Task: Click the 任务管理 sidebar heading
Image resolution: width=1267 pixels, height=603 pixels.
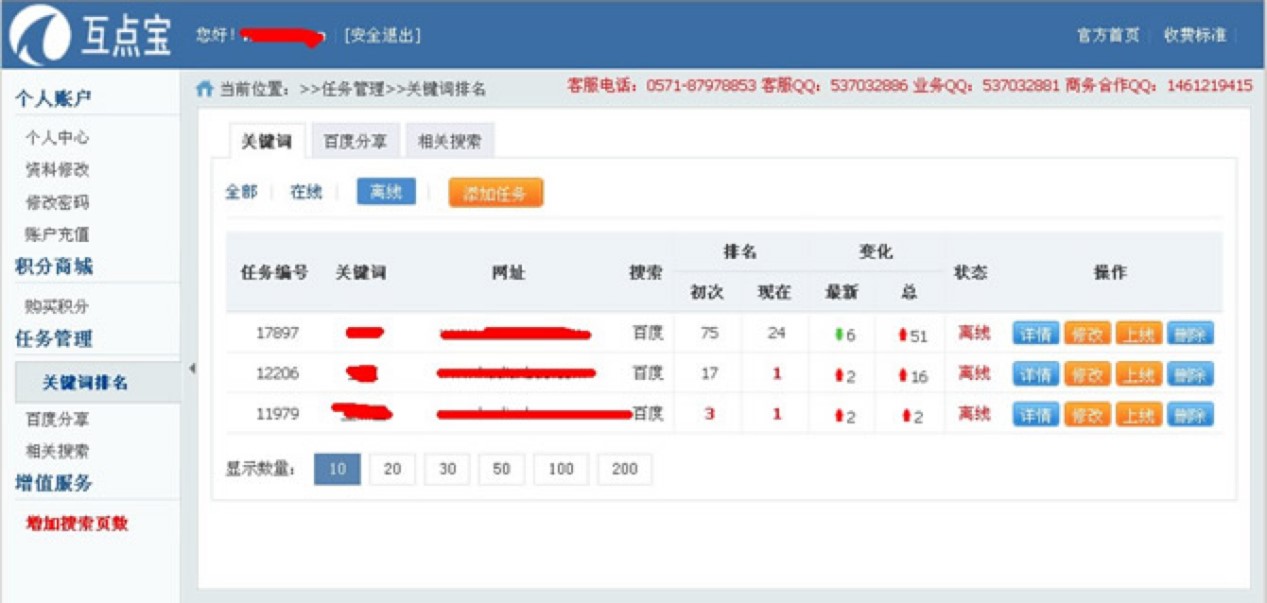Action: pyautogui.click(x=53, y=338)
